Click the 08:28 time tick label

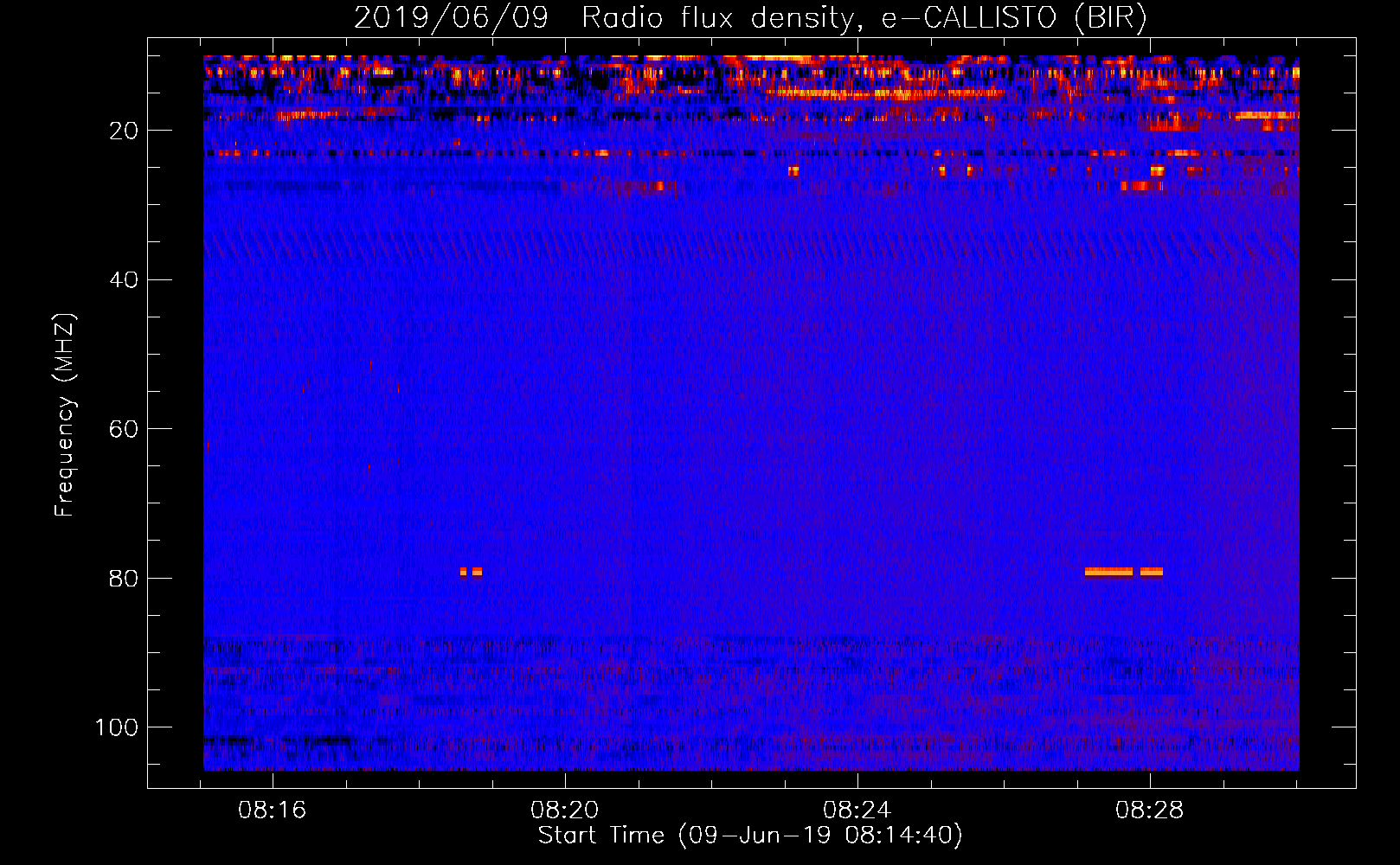coord(1149,811)
